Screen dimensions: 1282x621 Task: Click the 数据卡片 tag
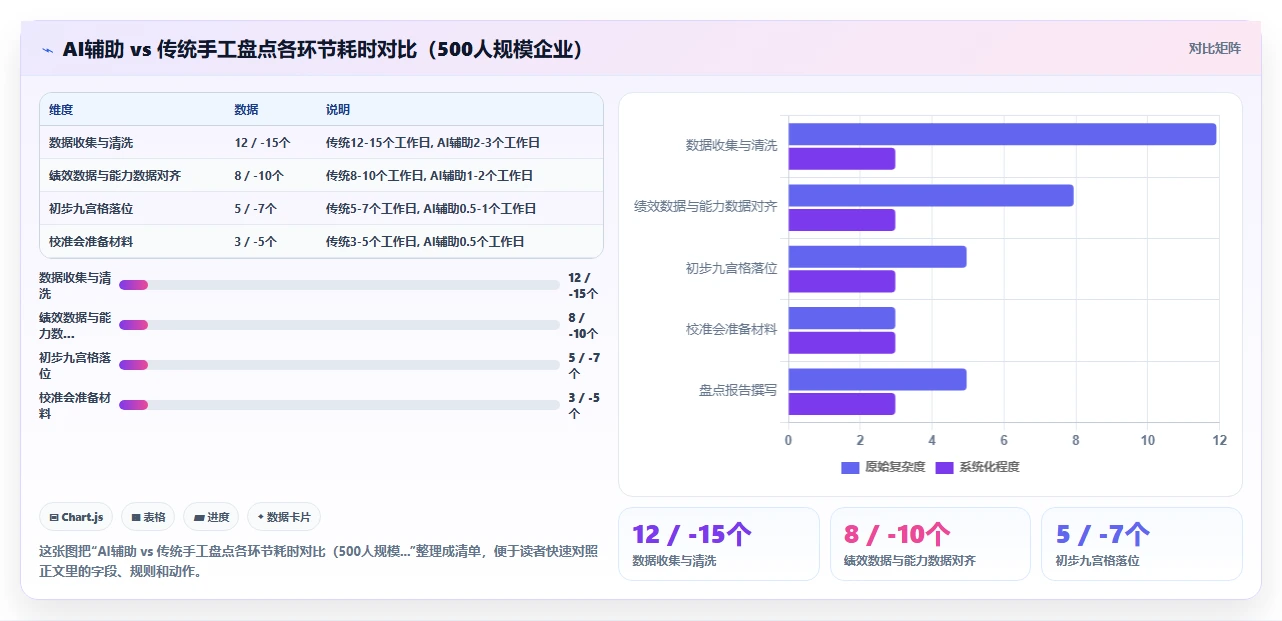click(x=284, y=517)
